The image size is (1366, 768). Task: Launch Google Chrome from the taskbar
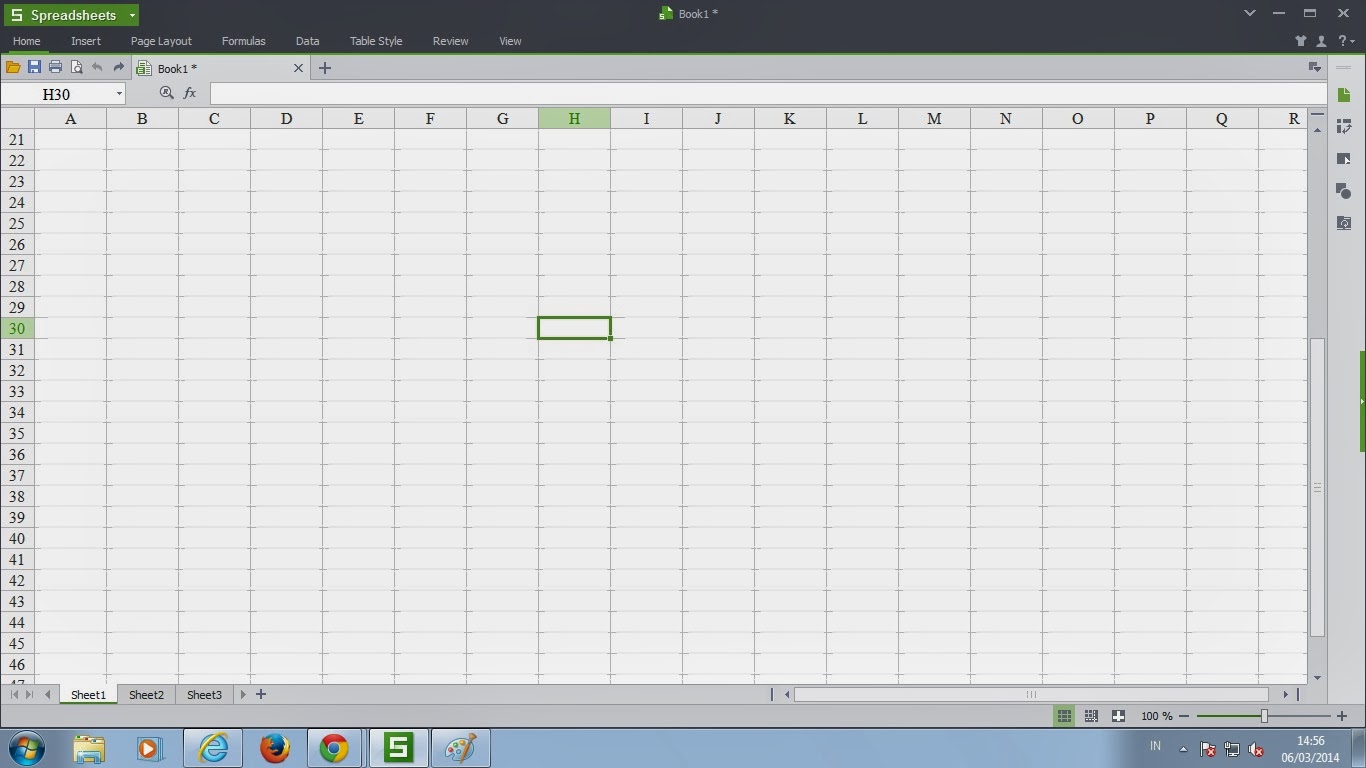(x=336, y=748)
